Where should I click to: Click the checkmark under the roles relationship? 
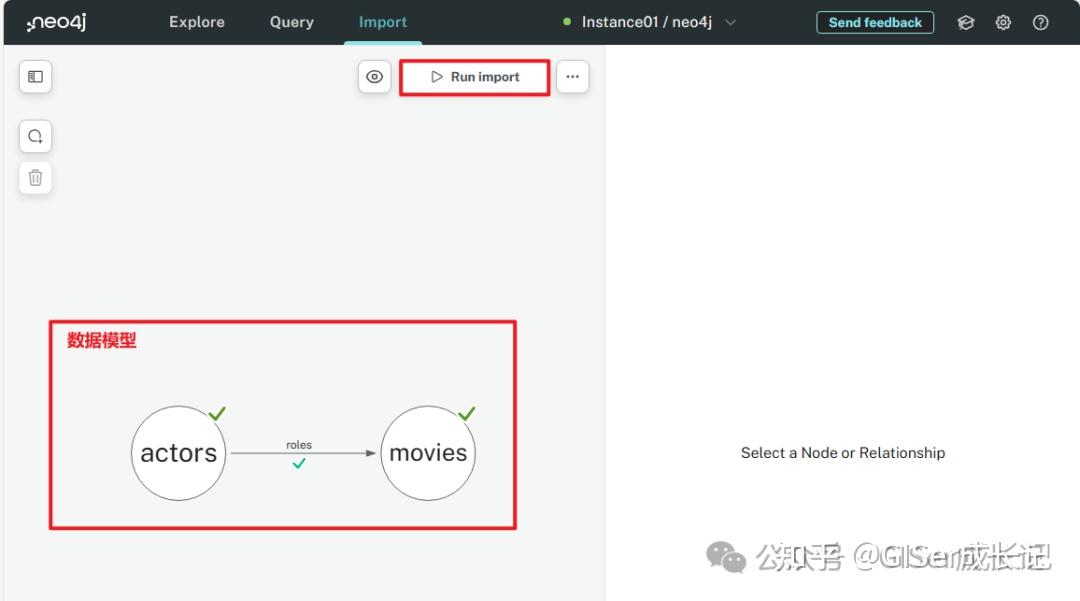tap(298, 463)
